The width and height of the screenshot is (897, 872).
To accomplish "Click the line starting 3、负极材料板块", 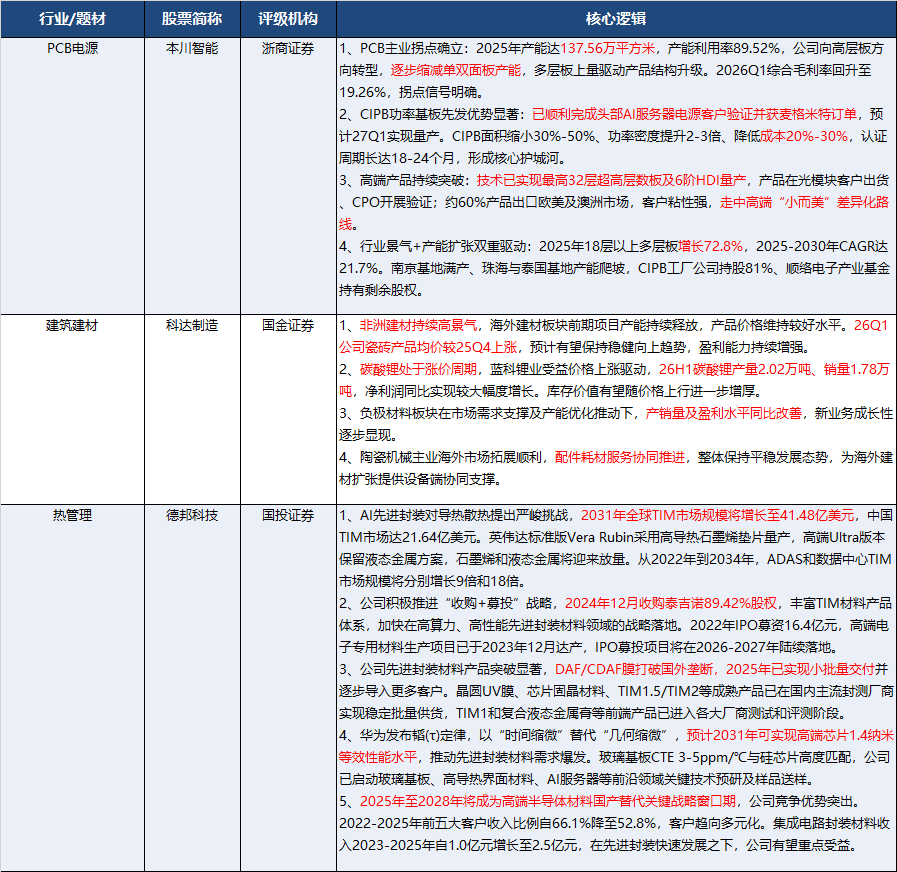I will [616, 414].
